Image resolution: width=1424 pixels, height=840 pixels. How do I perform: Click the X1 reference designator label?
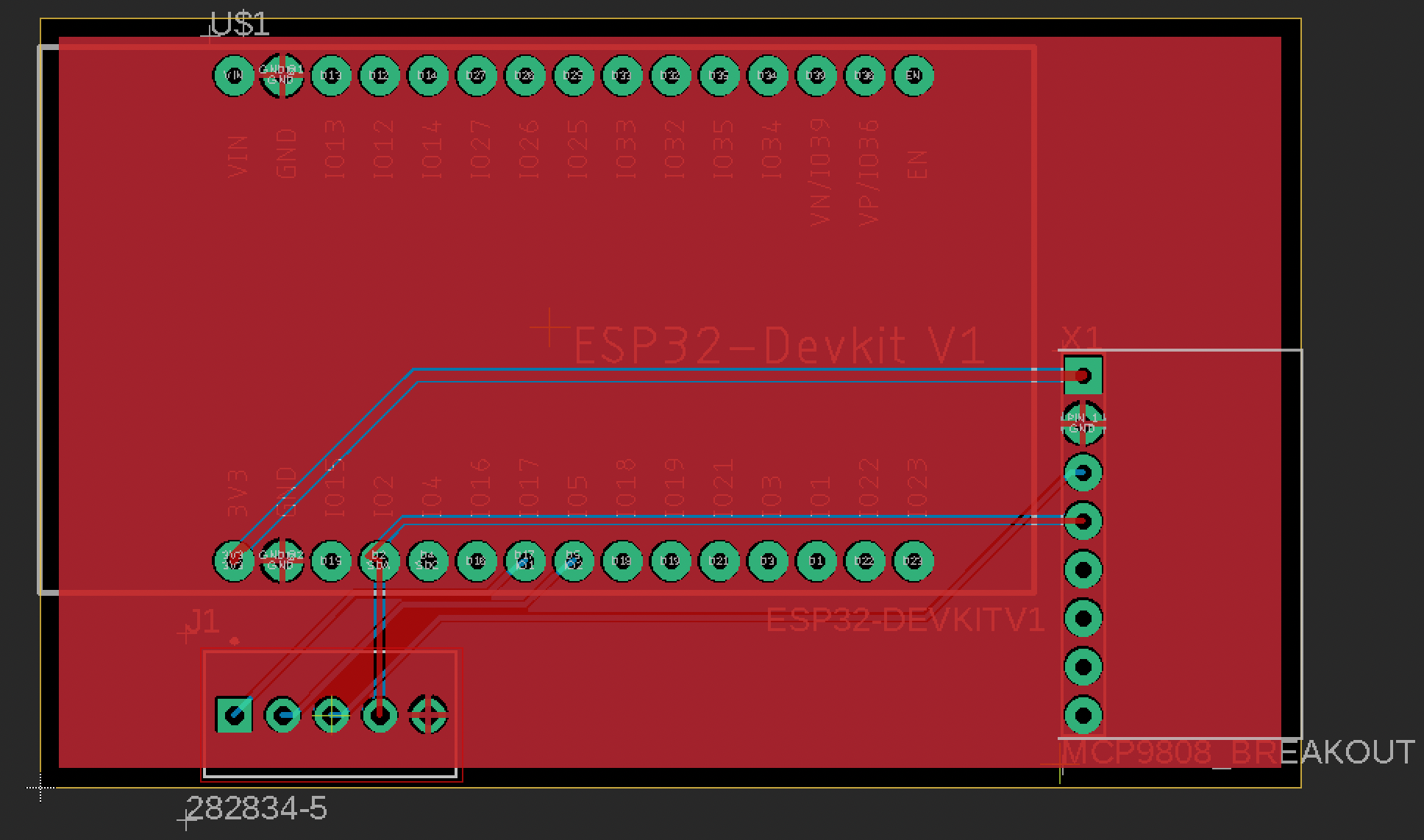coord(1081,339)
